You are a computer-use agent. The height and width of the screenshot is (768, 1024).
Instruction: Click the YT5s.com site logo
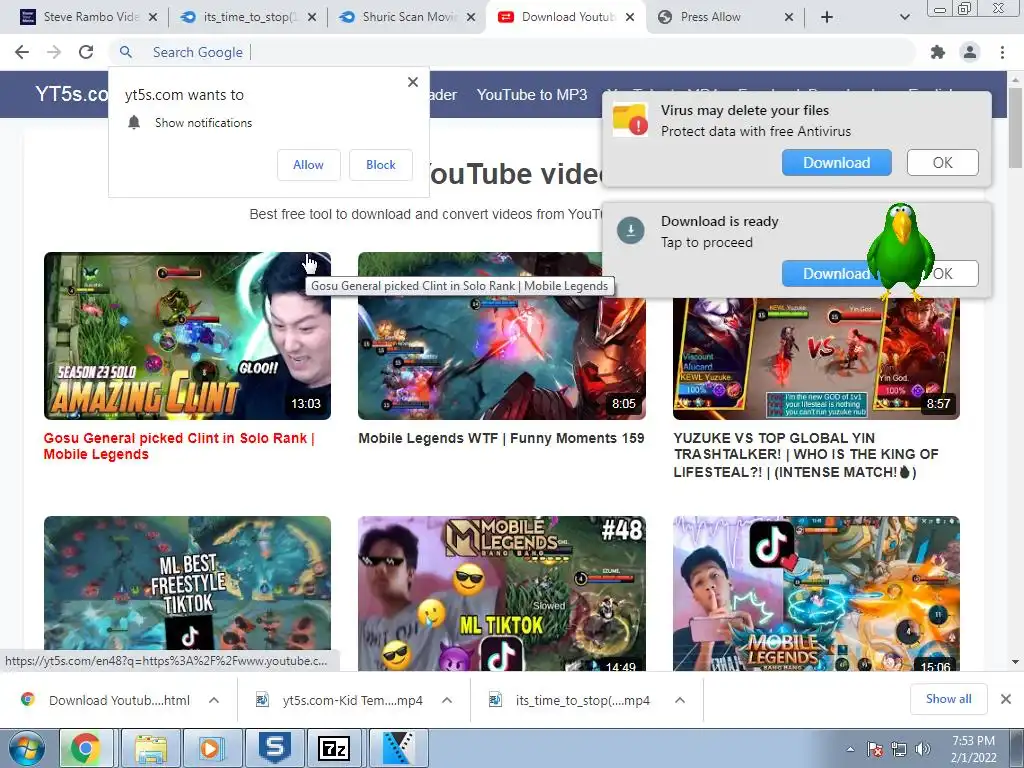pos(72,94)
